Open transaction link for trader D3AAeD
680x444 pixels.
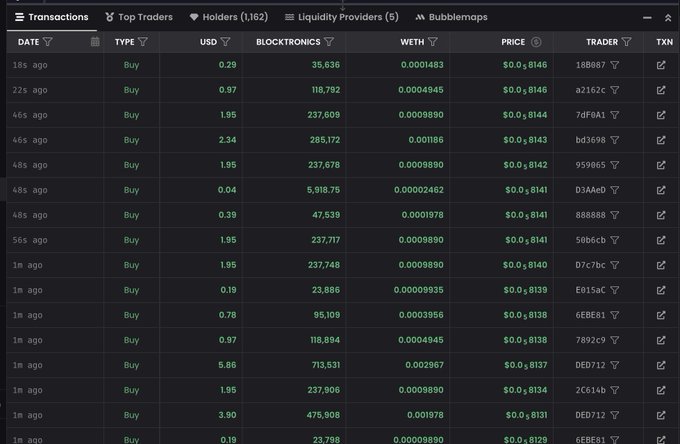pyautogui.click(x=661, y=190)
